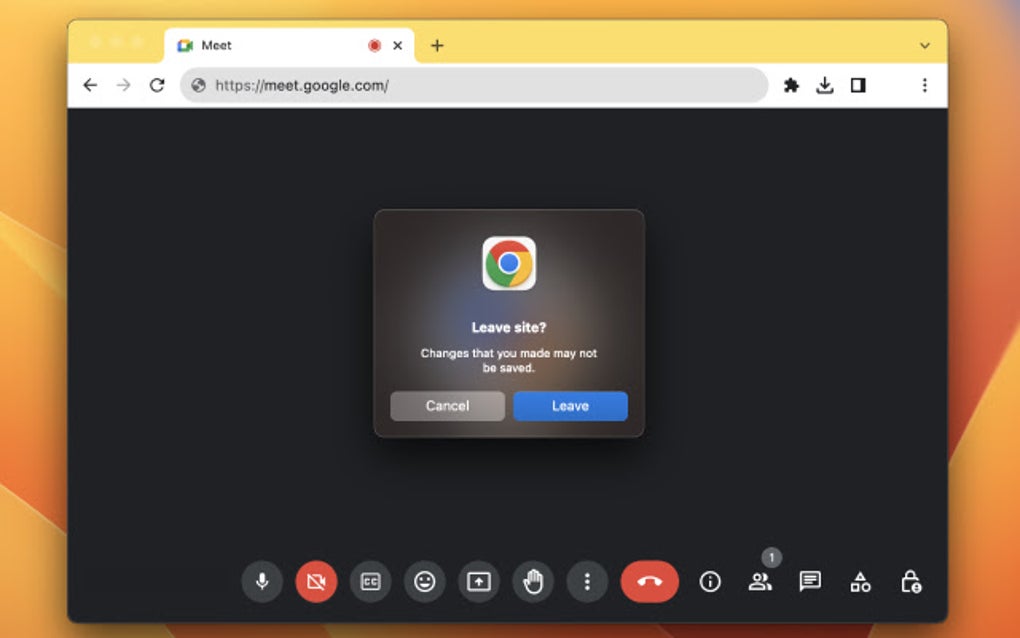The image size is (1020, 638).
Task: Open the activities shapes icon
Action: pyautogui.click(x=860, y=582)
